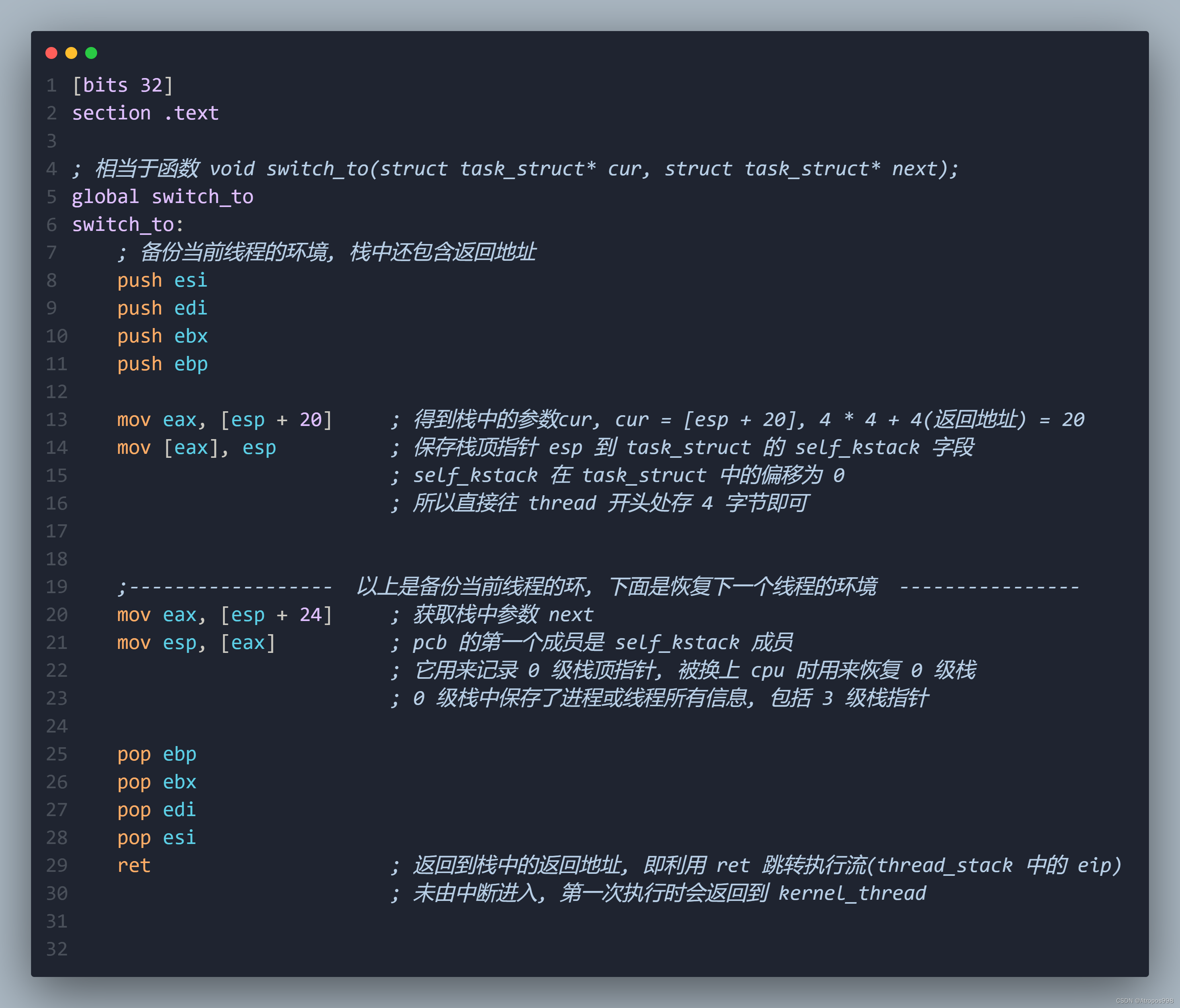Click the yellow minimize dot
The image size is (1180, 1008).
71,53
